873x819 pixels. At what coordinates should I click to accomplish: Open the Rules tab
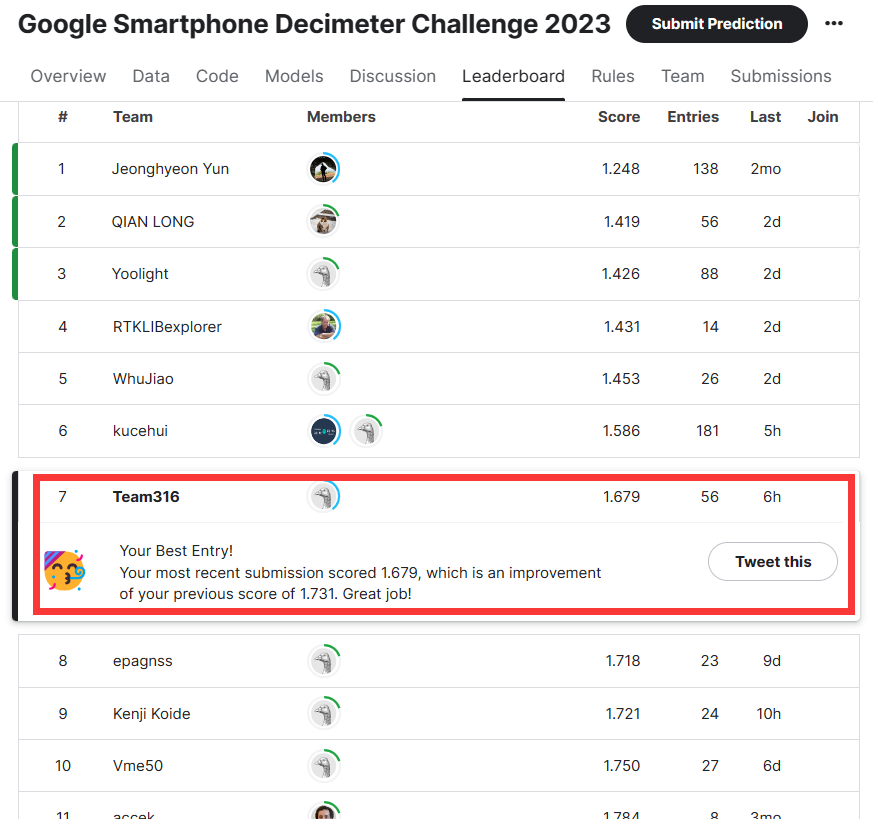point(613,76)
